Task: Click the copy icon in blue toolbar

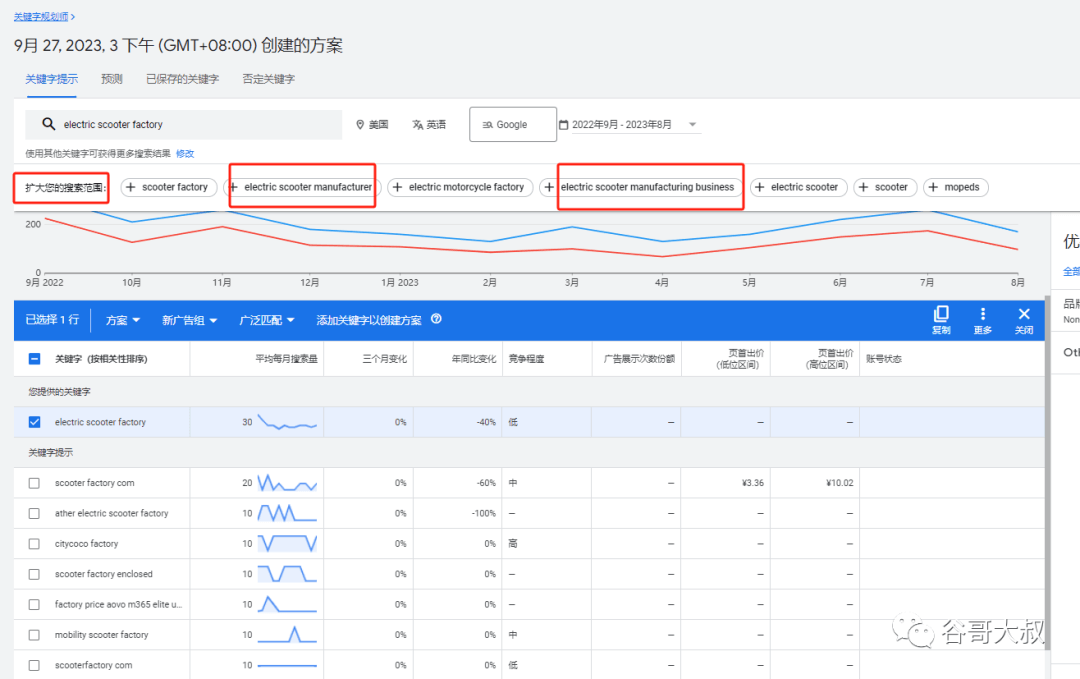Action: 941,314
